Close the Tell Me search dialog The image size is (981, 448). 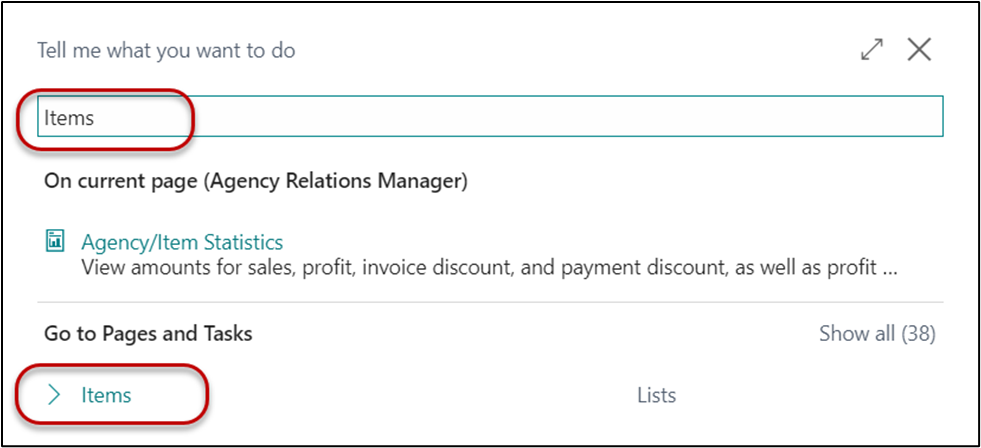[919, 50]
